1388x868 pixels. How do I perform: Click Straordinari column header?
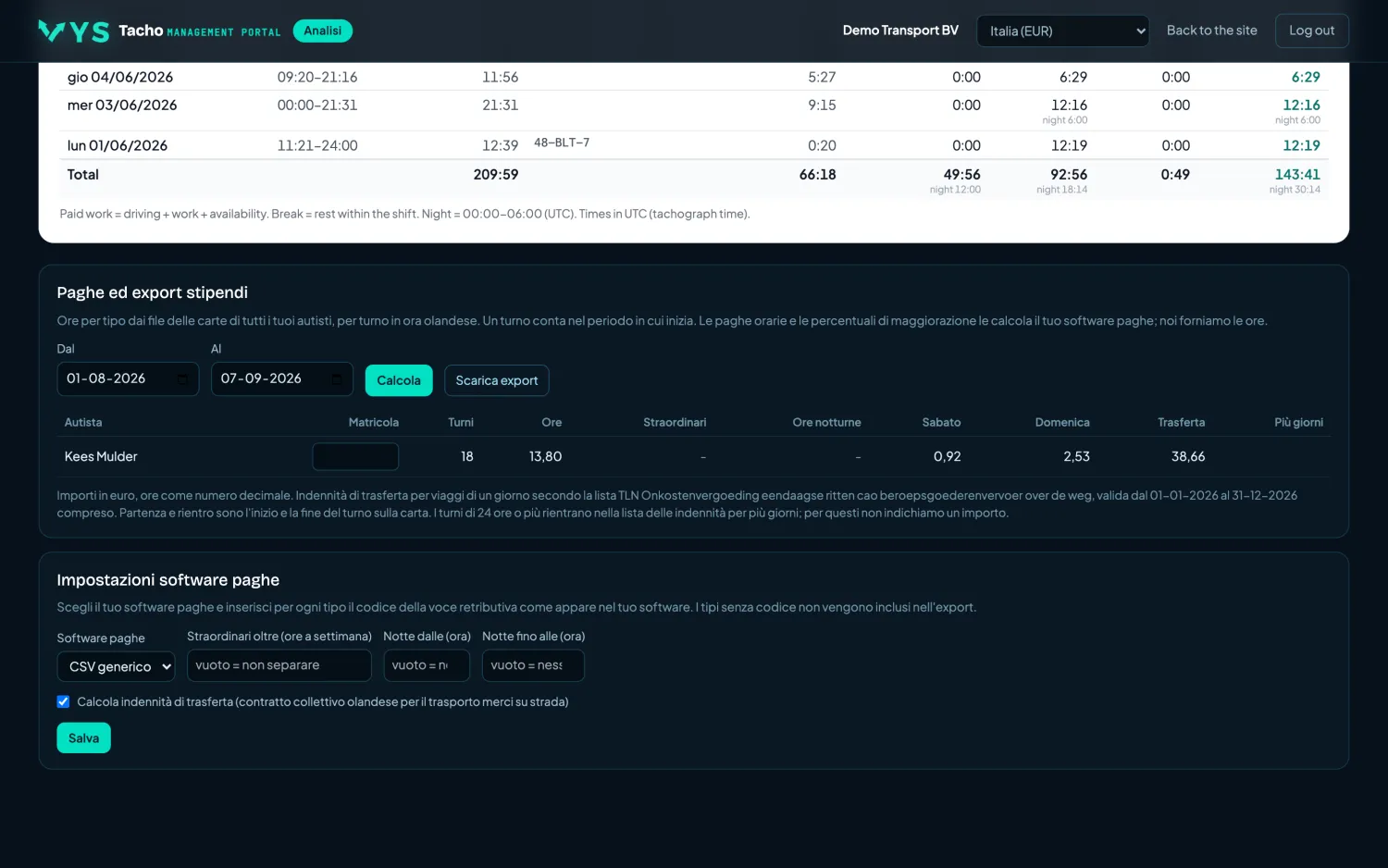[x=675, y=422]
